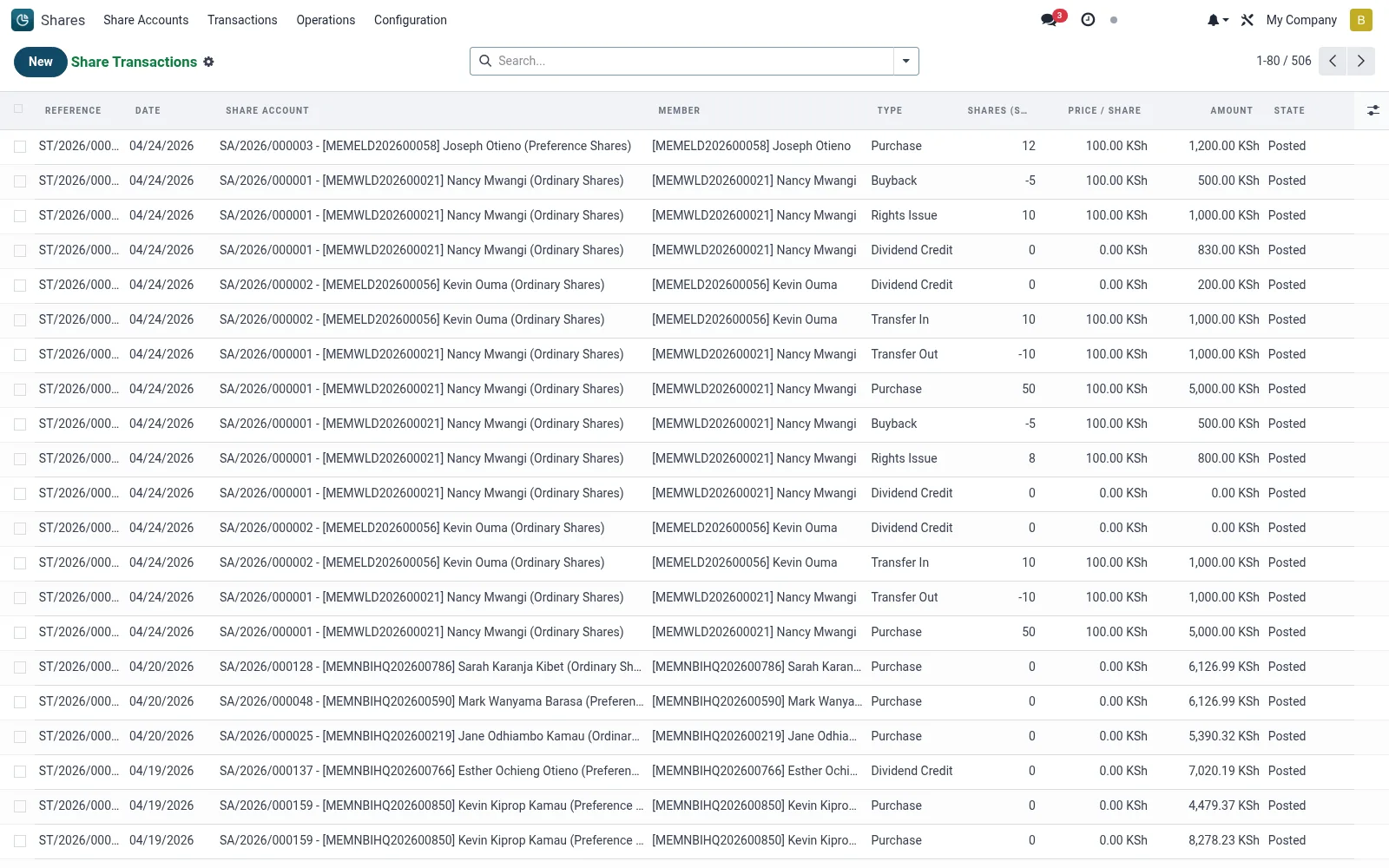Open the Share Accounts menu

[x=146, y=20]
